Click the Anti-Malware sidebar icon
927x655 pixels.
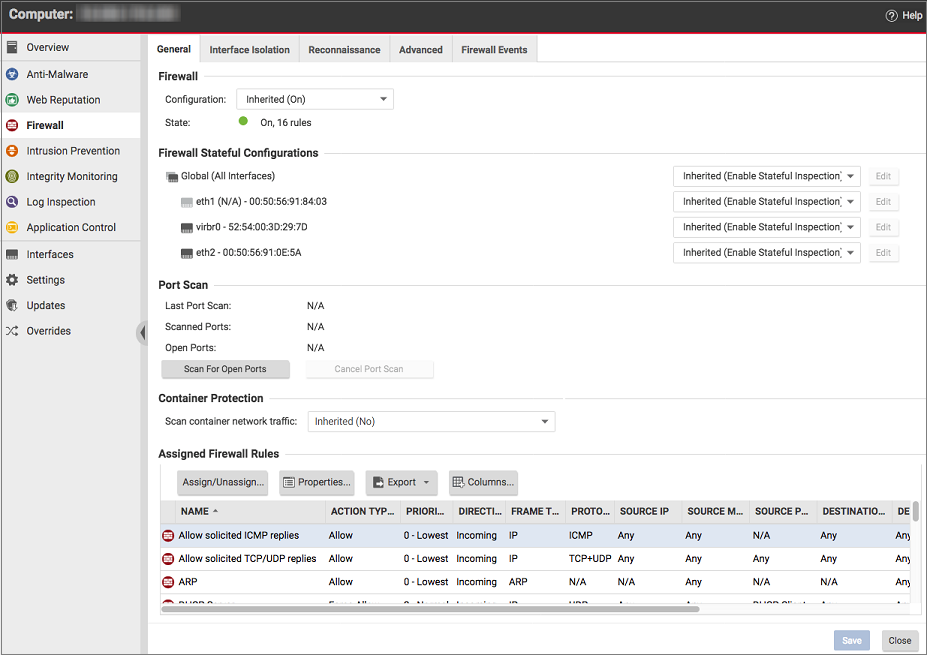click(12, 74)
